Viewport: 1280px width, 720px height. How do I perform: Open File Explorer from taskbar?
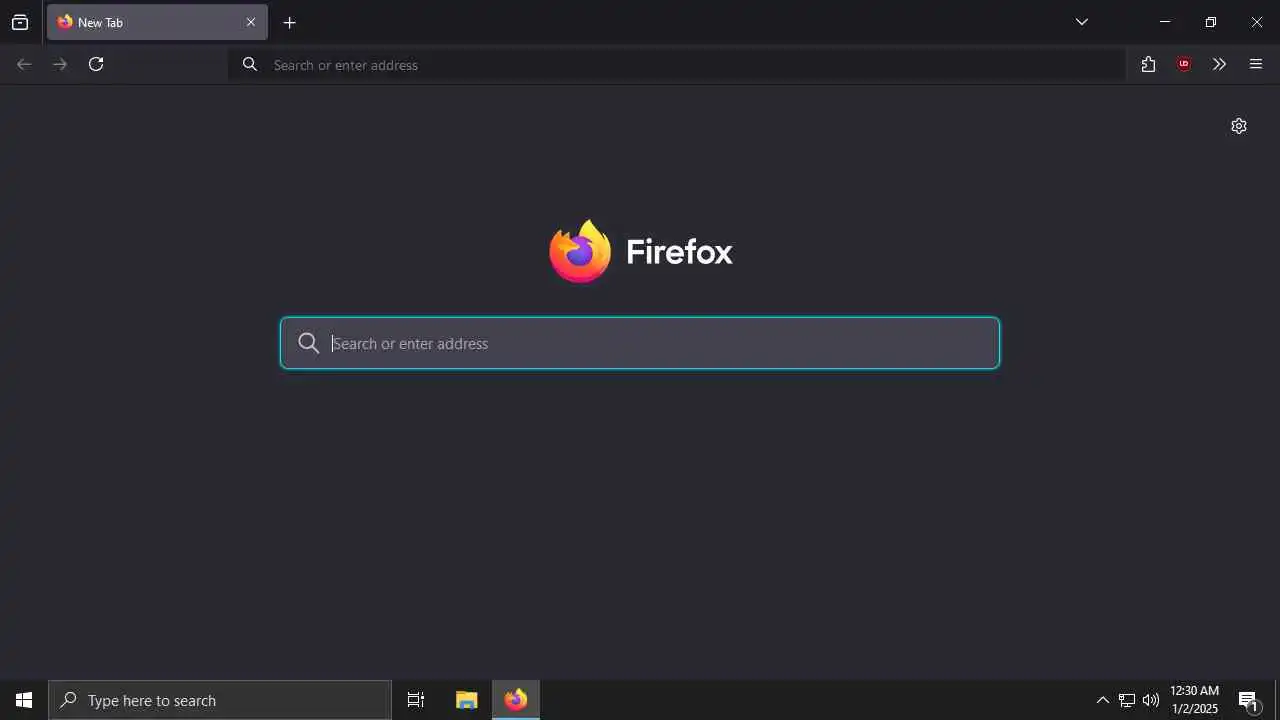[x=467, y=700]
